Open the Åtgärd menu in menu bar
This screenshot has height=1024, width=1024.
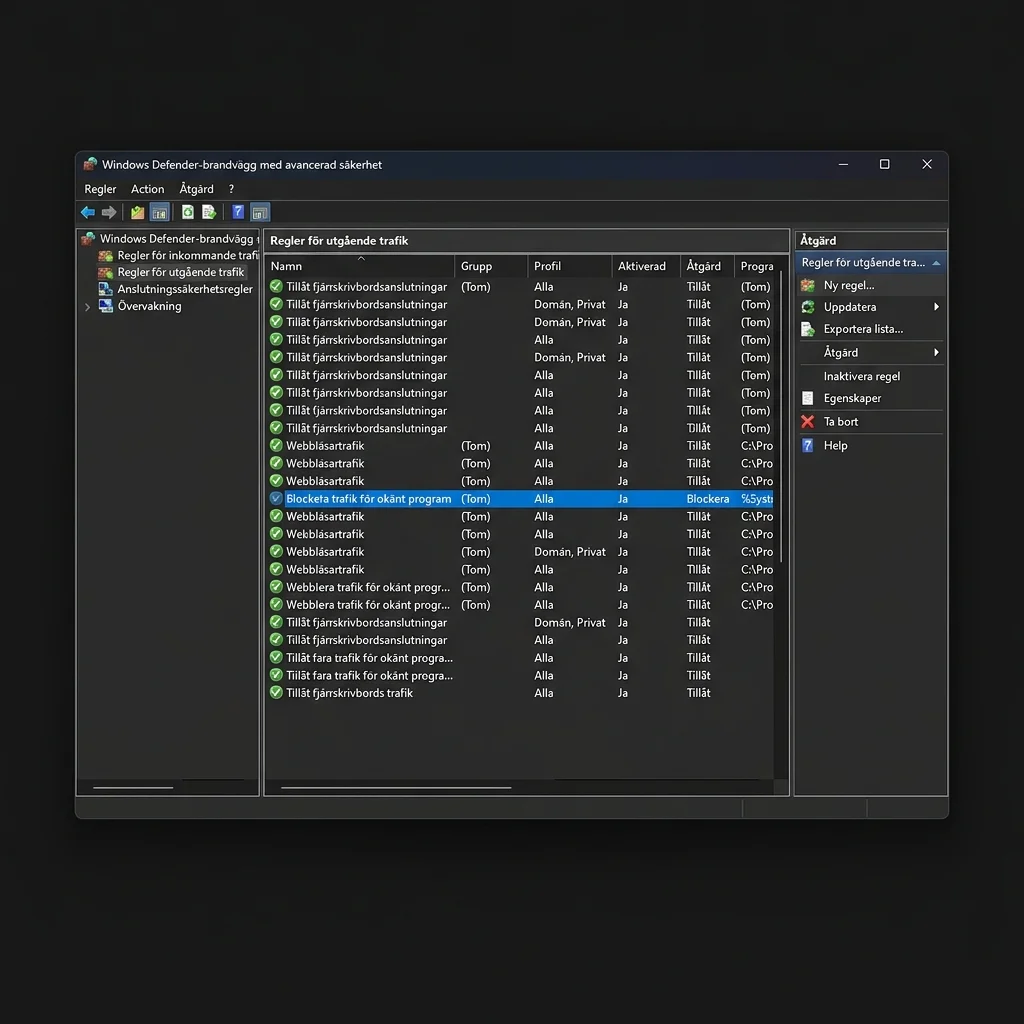coord(197,189)
